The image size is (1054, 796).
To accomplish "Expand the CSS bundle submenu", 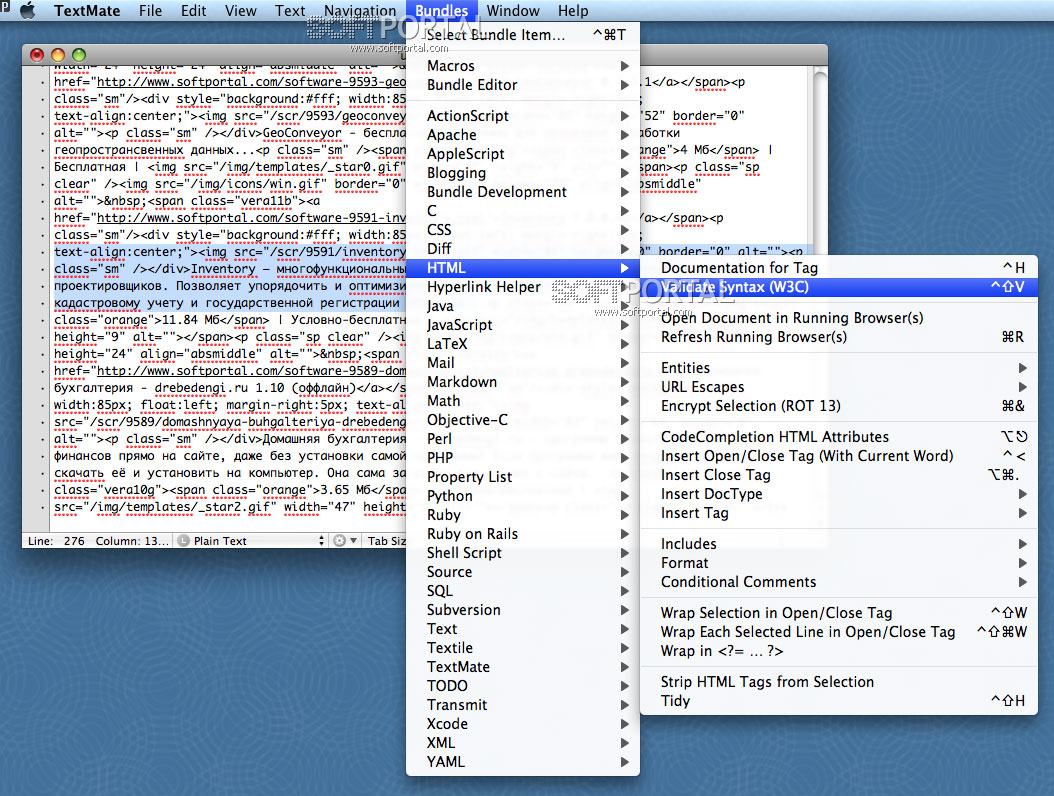I will 523,230.
